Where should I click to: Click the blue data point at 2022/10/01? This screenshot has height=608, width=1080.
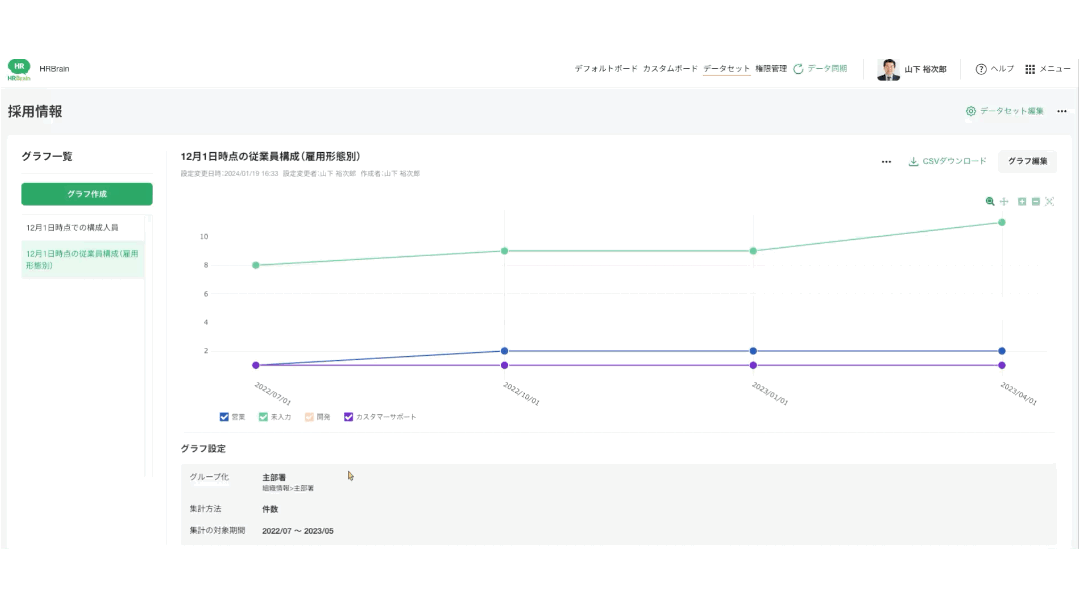pos(504,351)
